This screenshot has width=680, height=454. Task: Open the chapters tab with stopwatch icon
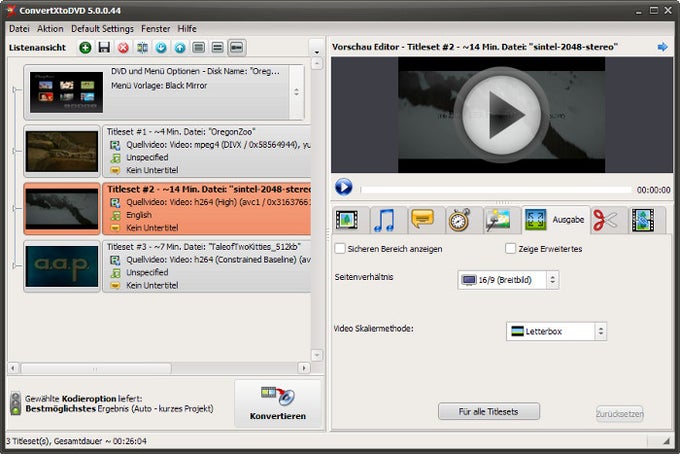(x=460, y=220)
